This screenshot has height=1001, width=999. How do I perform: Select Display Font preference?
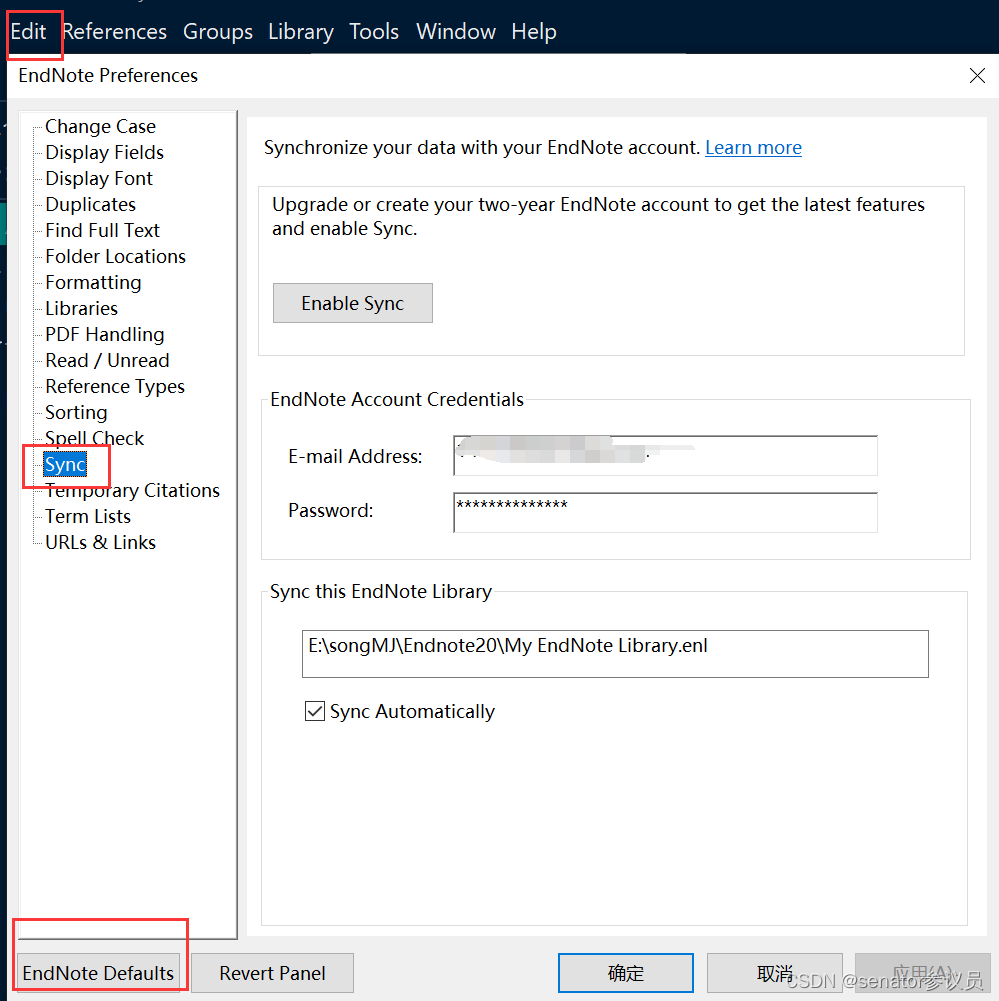coord(99,178)
